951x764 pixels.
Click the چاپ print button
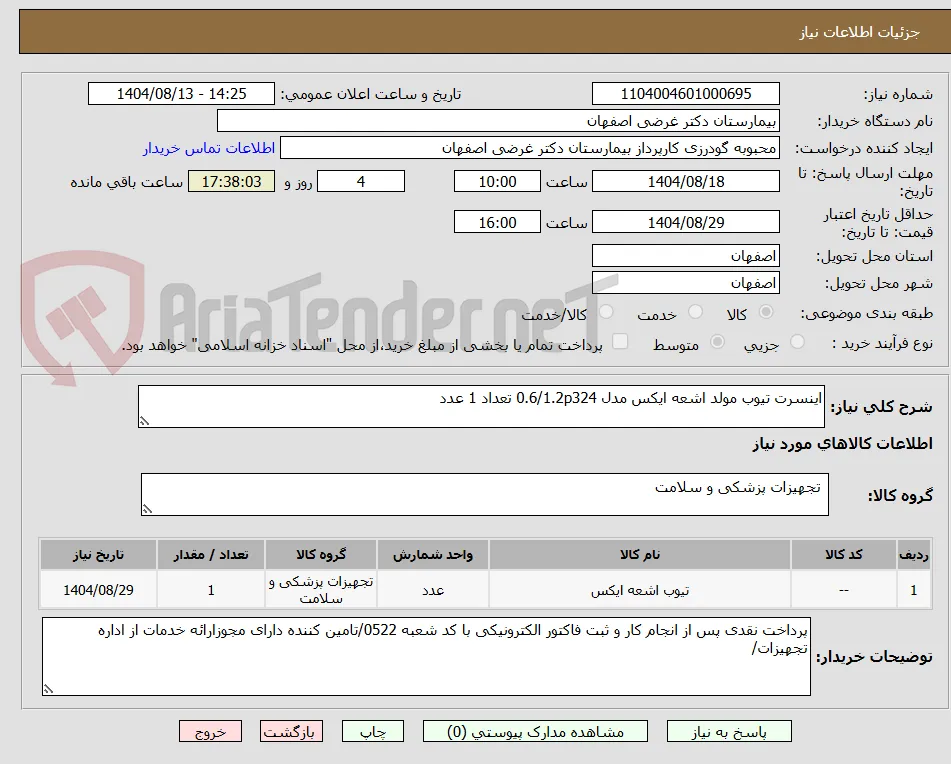pos(373,731)
